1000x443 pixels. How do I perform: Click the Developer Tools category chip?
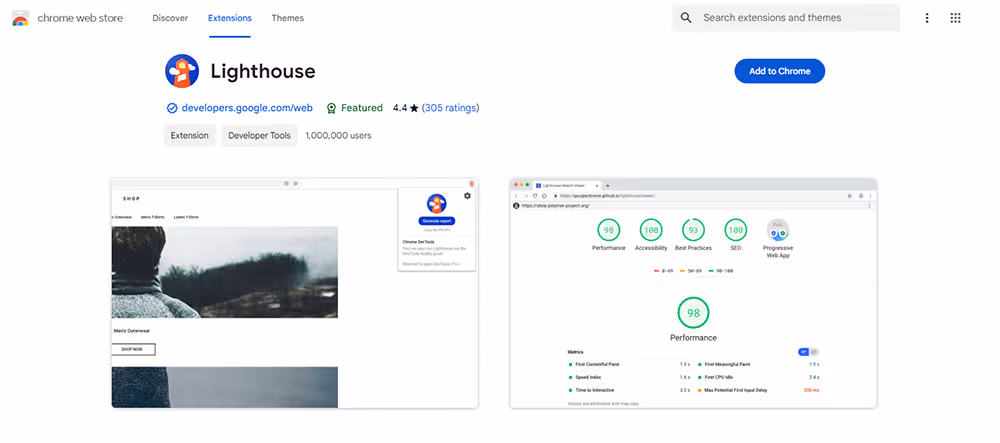click(x=259, y=135)
